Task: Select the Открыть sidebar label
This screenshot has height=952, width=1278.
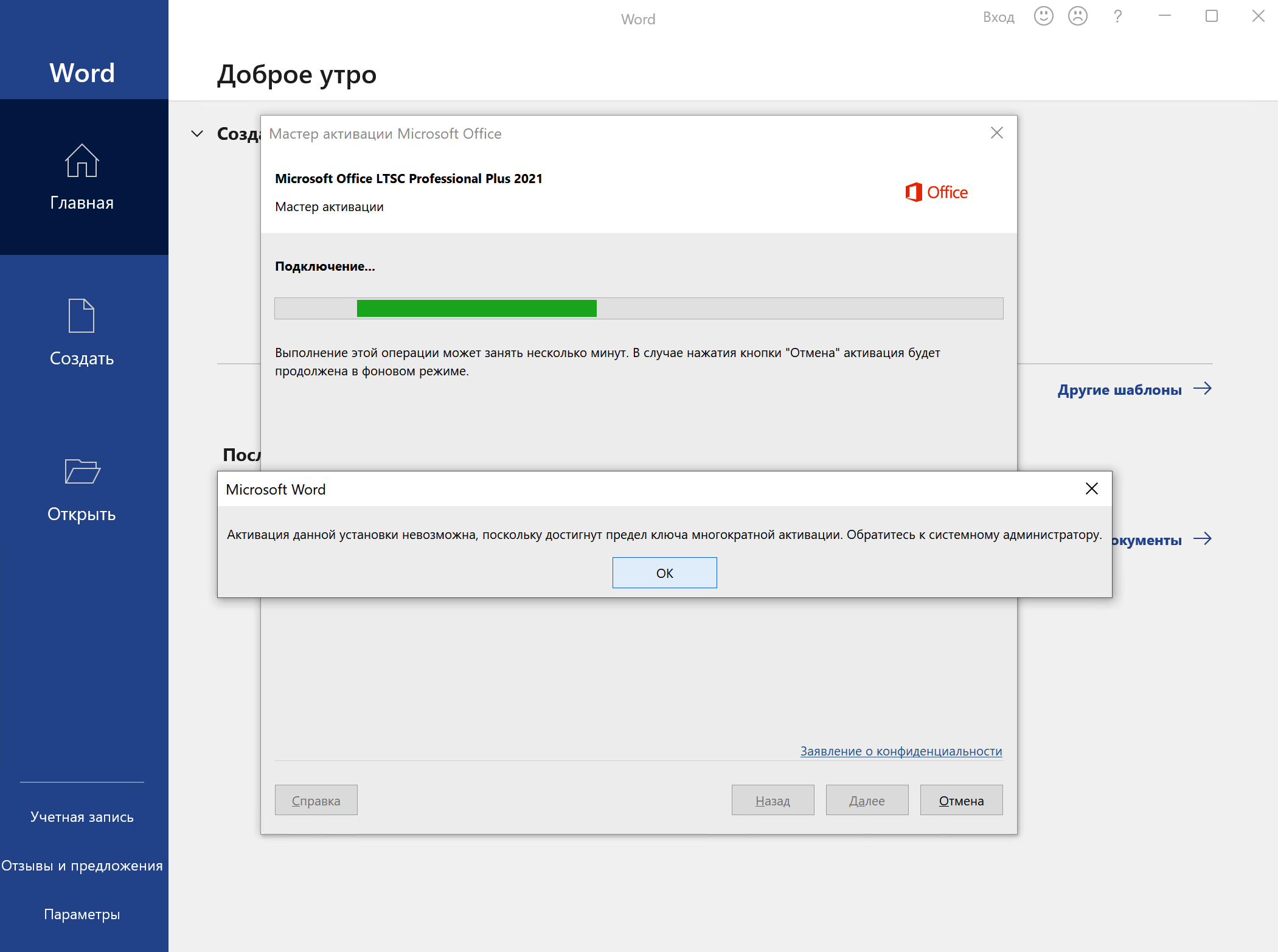Action: tap(82, 514)
